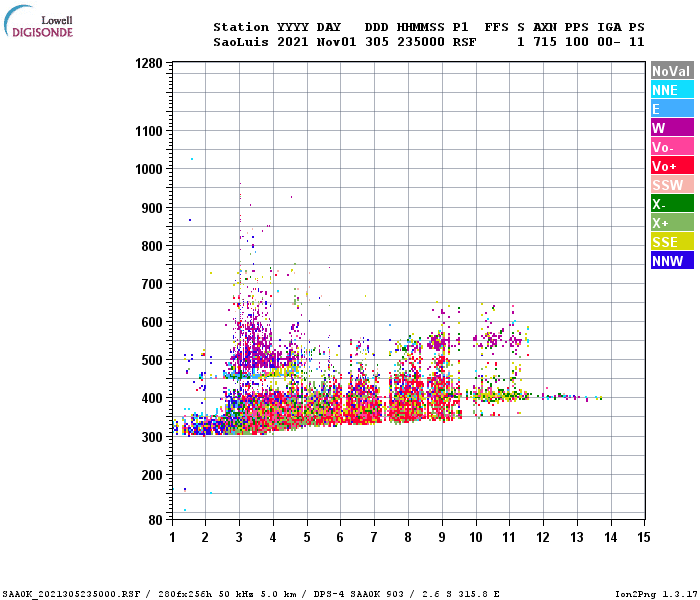Click the station name SaoLuis
This screenshot has height=600, width=700.
click(241, 42)
